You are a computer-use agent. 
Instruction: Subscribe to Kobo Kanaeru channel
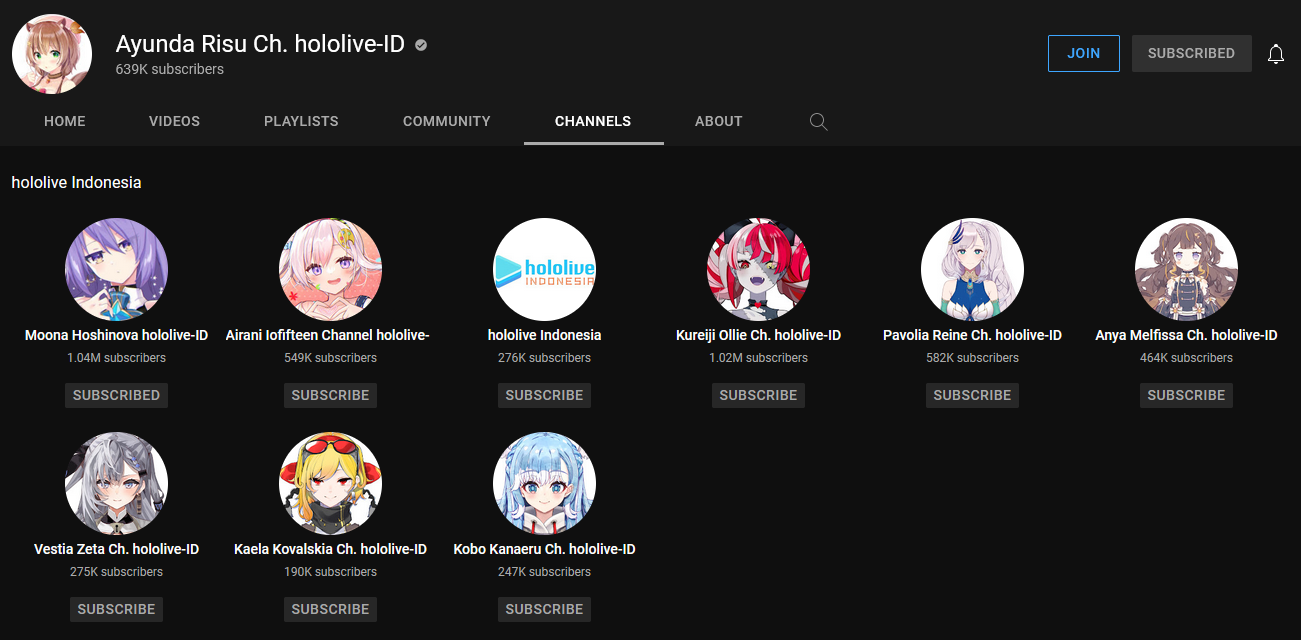tap(544, 609)
